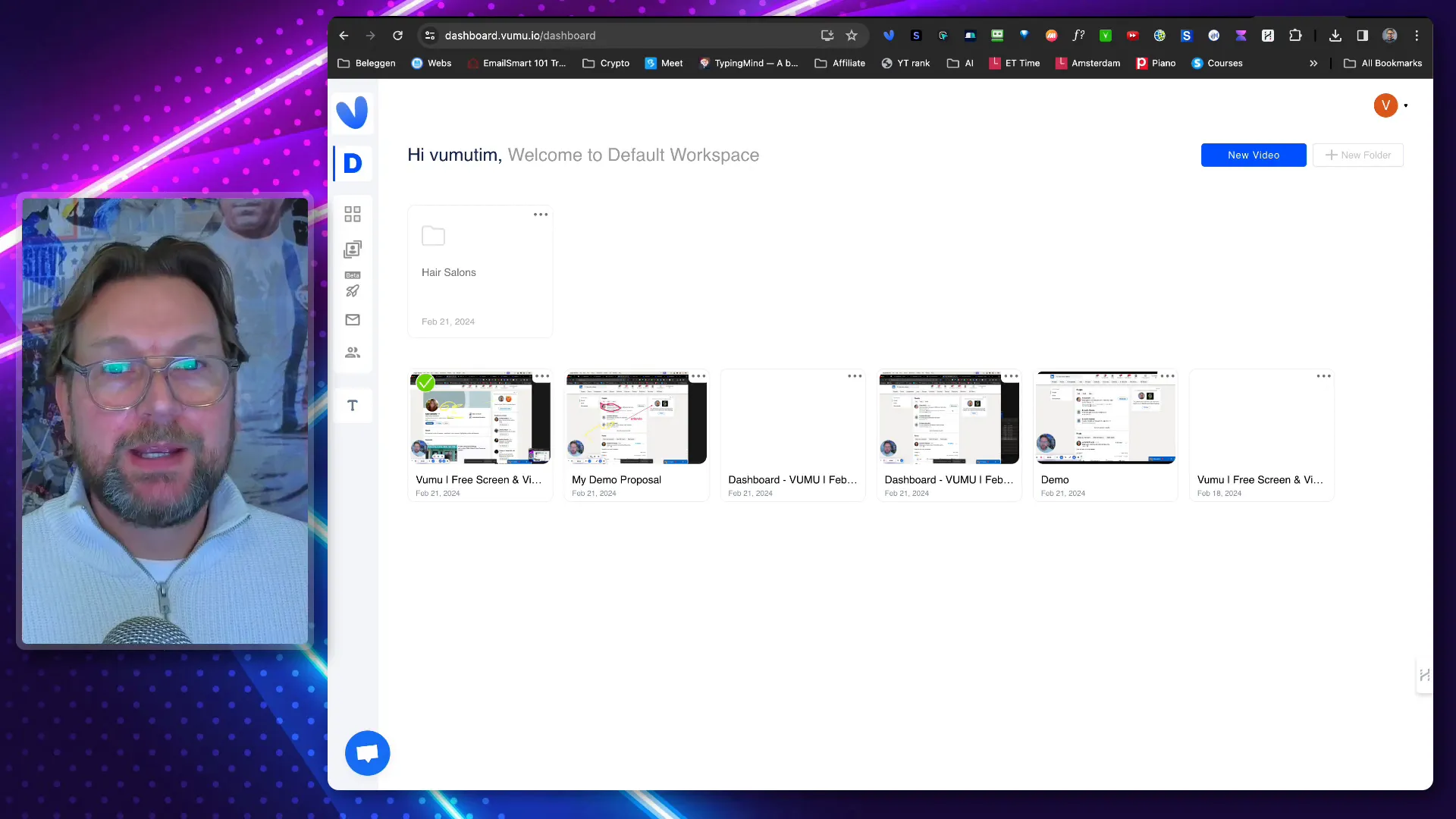This screenshot has width=1456, height=819.
Task: Click the 'My Demo Proposal' title
Action: click(x=617, y=480)
